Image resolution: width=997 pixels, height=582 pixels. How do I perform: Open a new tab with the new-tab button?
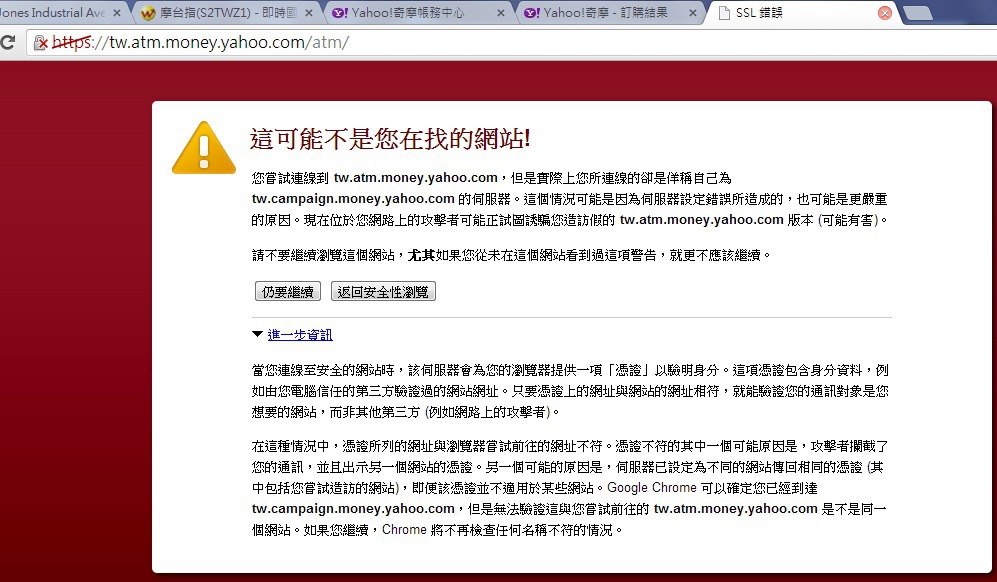click(x=918, y=13)
